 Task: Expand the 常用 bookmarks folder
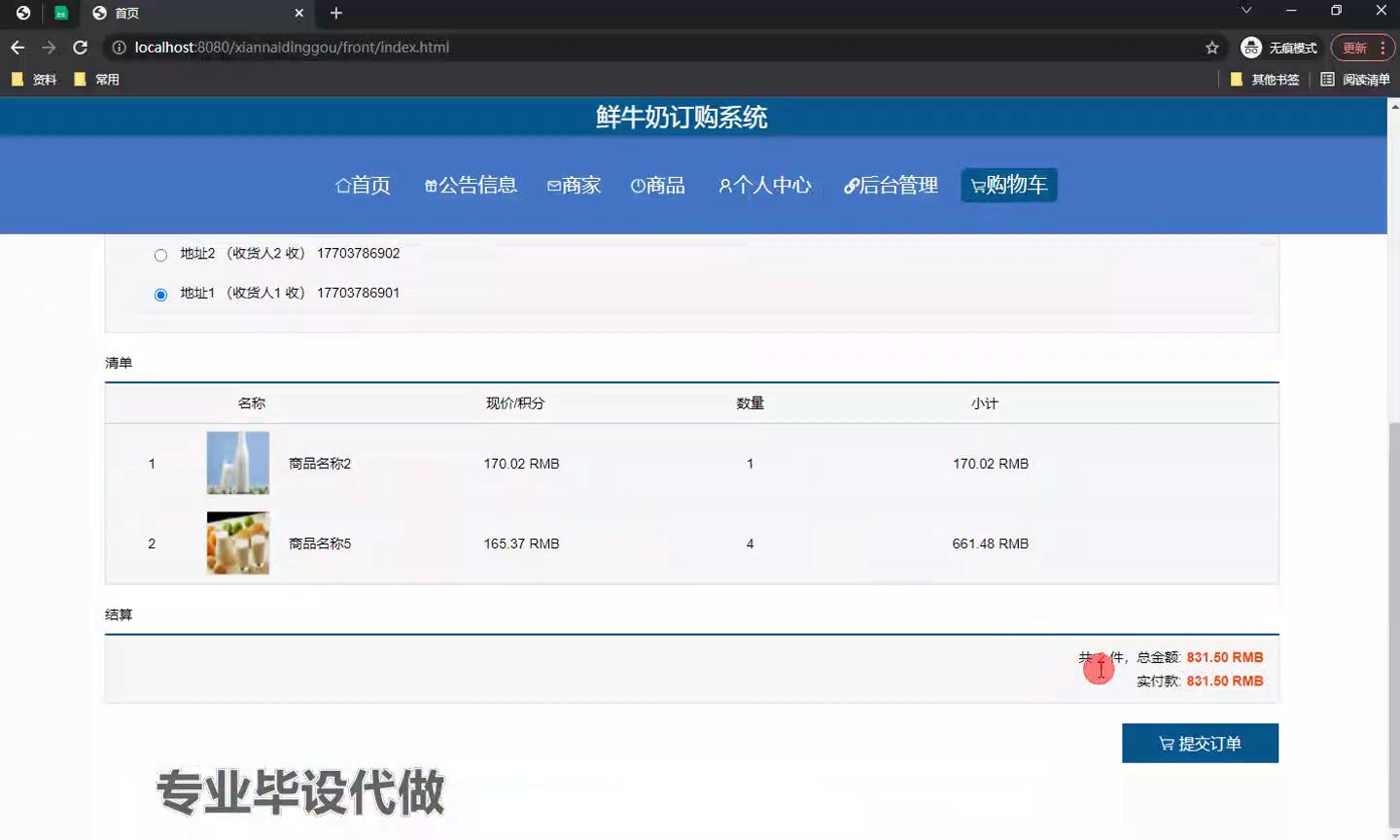[x=96, y=80]
